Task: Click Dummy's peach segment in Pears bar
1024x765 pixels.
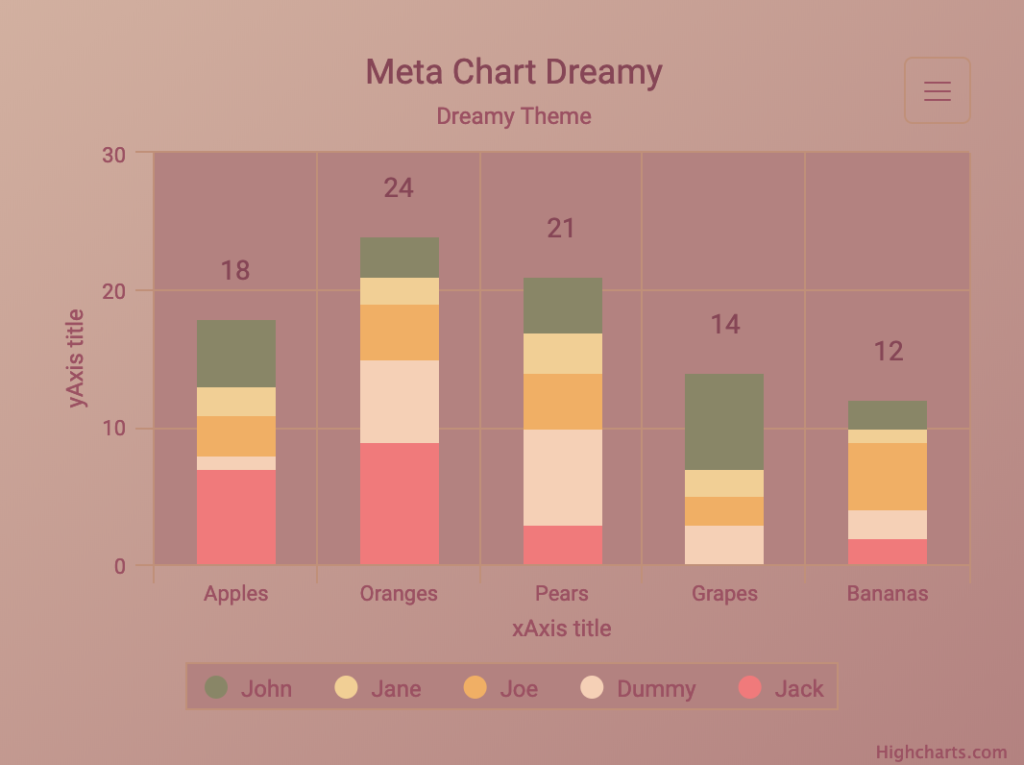Action: pyautogui.click(x=562, y=477)
